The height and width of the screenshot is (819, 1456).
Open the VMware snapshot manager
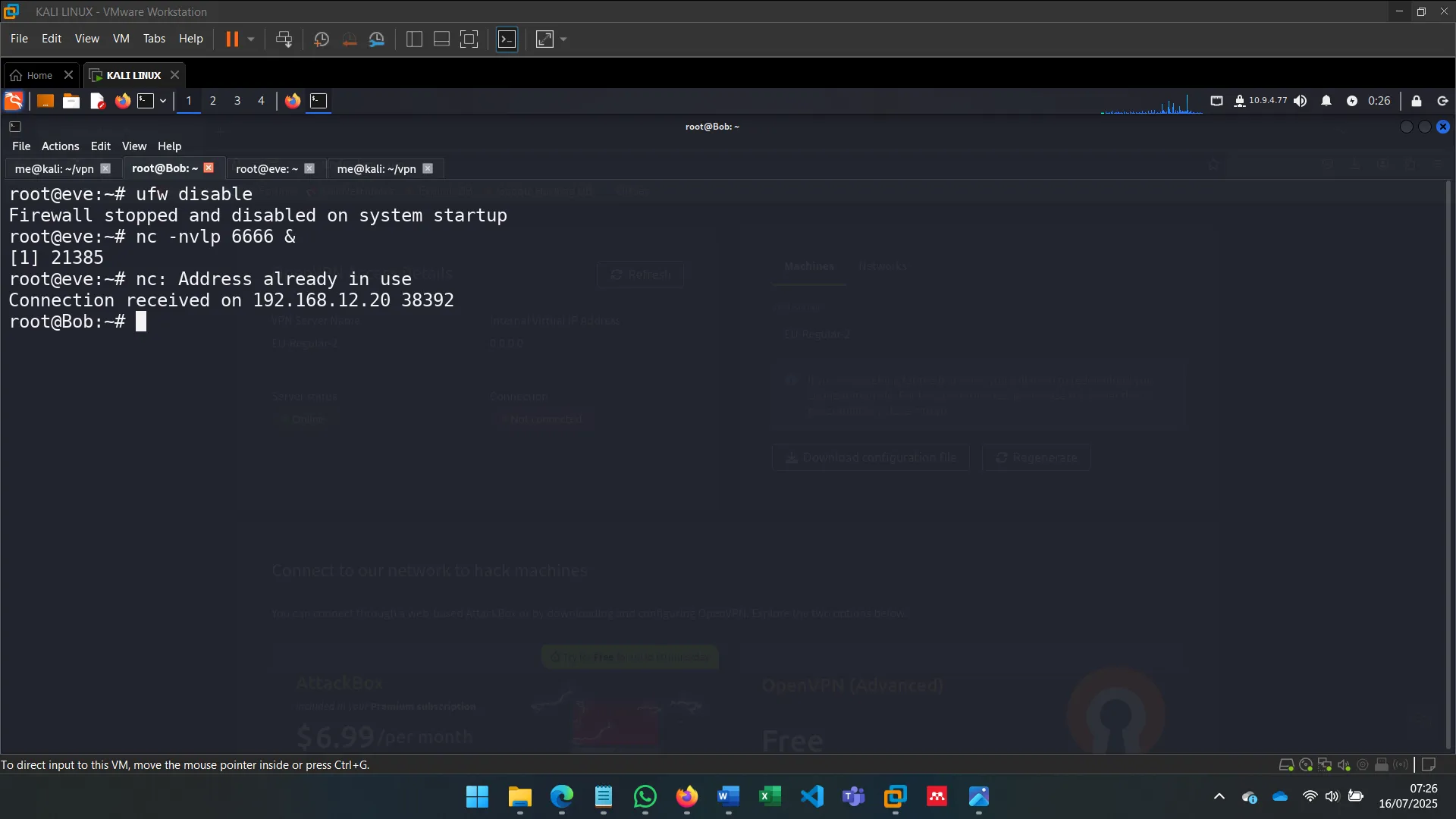coord(377,39)
